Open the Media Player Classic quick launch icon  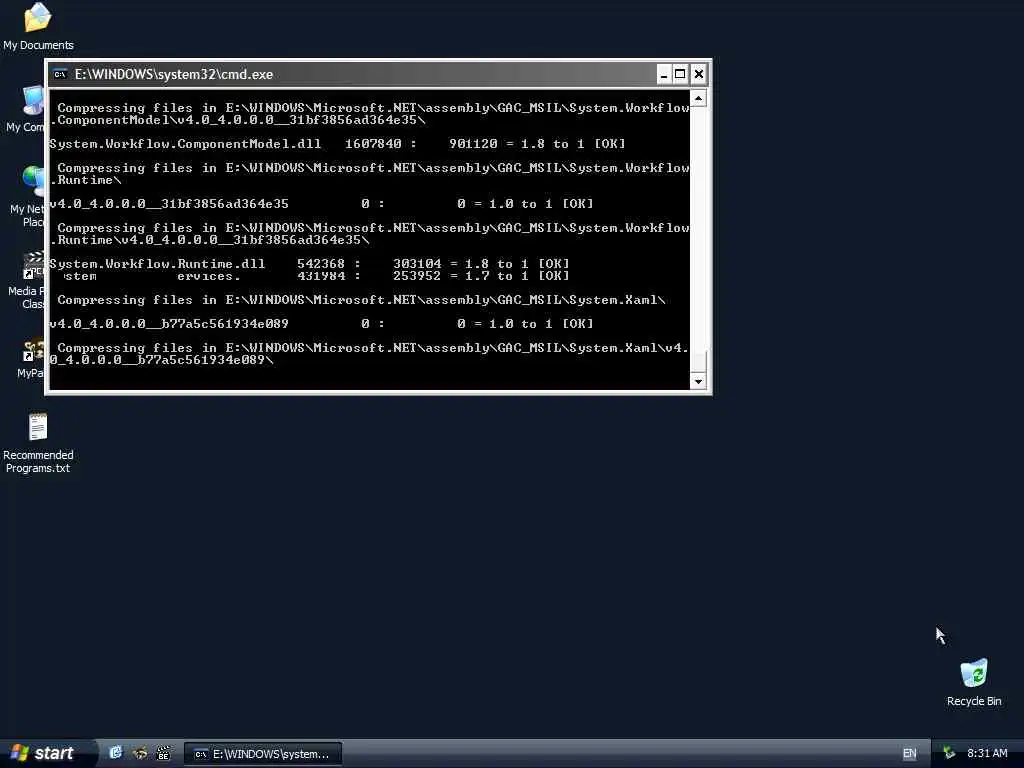[x=163, y=753]
